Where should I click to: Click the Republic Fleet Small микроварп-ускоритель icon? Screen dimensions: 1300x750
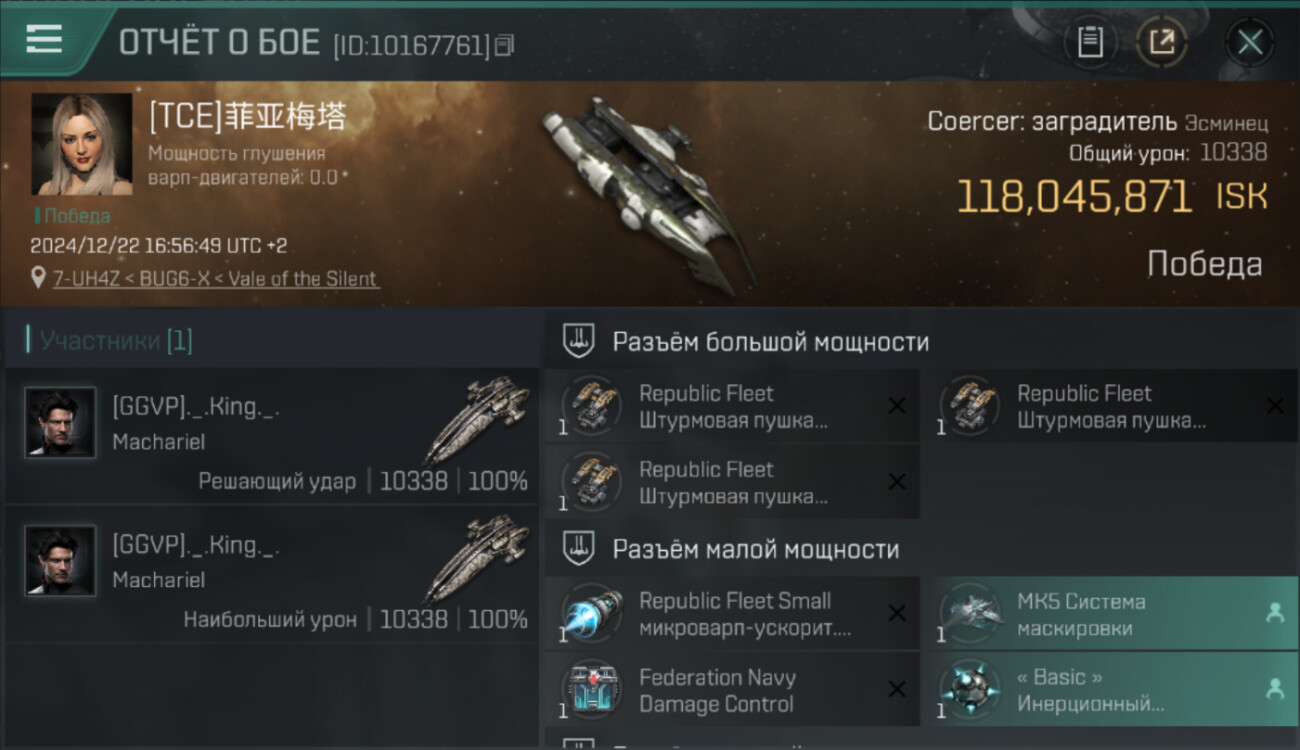tap(592, 613)
